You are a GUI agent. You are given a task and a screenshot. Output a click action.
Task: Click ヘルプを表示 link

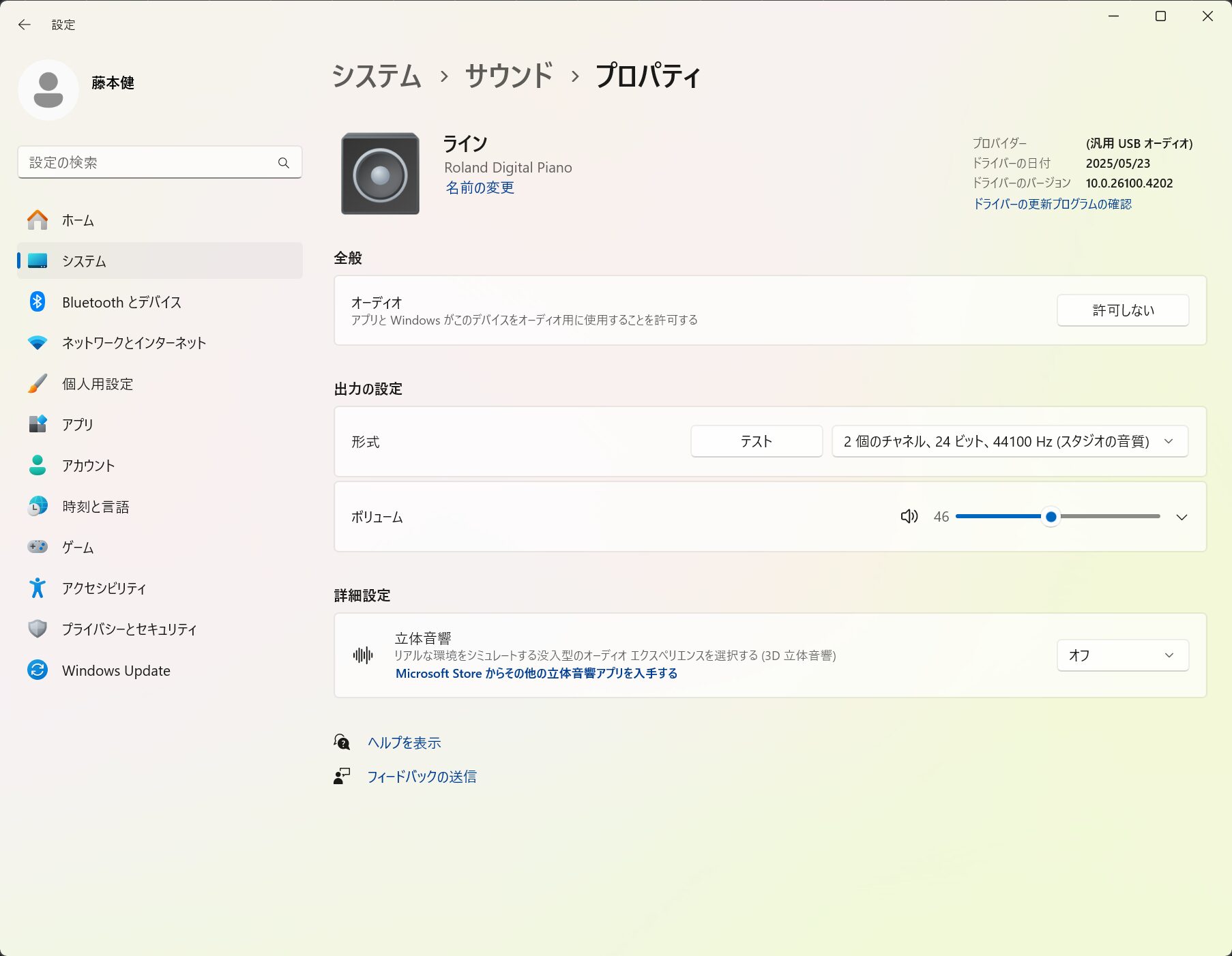pos(404,743)
